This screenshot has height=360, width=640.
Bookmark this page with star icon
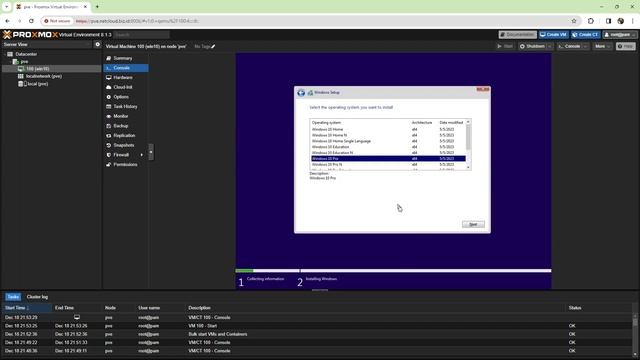[x=574, y=21]
